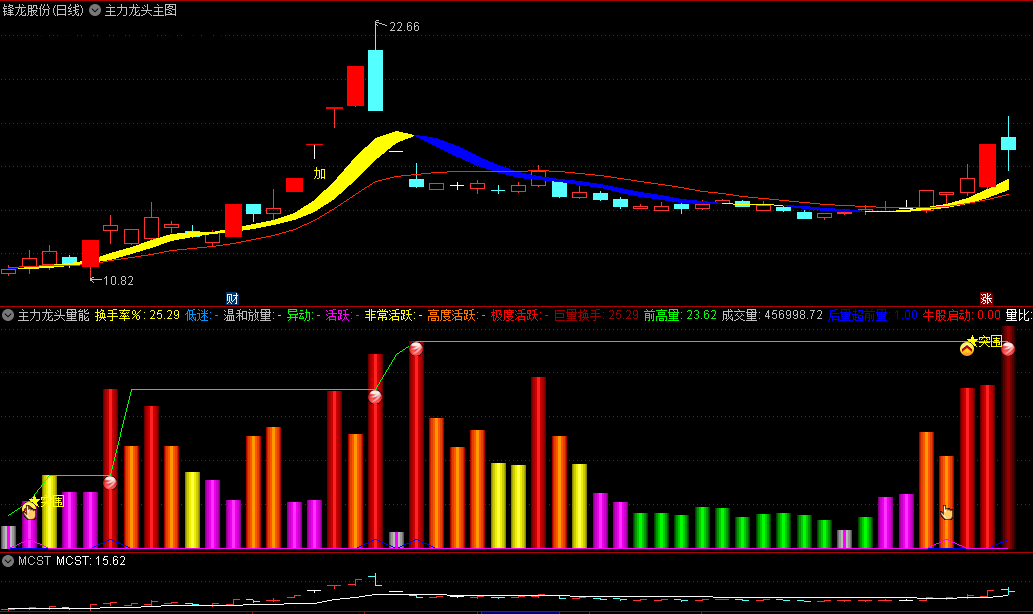The height and width of the screenshot is (614, 1033).
Task: Click the 成交量: 456998.72 value
Action: [x=772, y=315]
